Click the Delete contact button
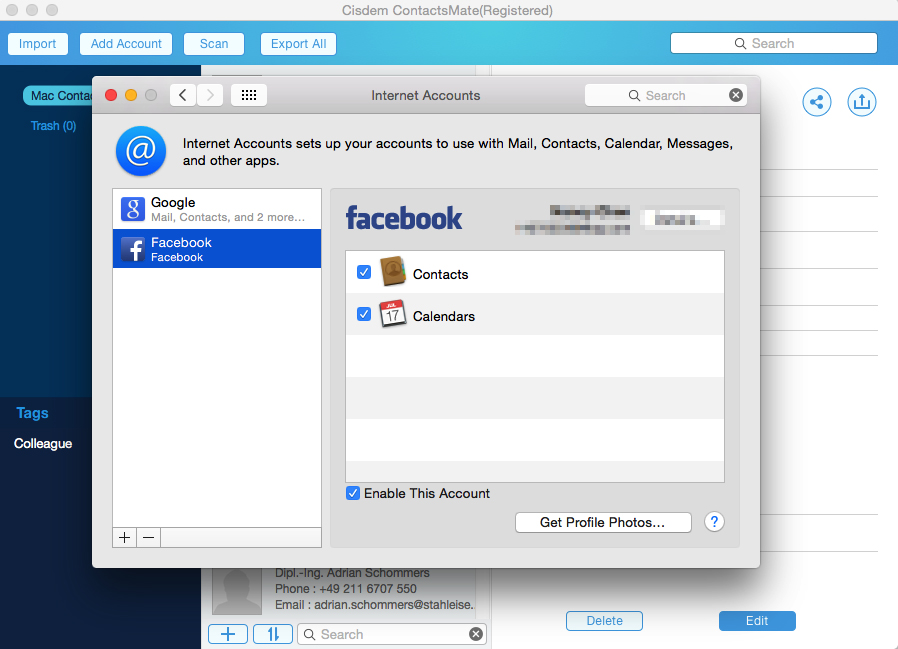The width and height of the screenshot is (898, 649). (x=604, y=621)
